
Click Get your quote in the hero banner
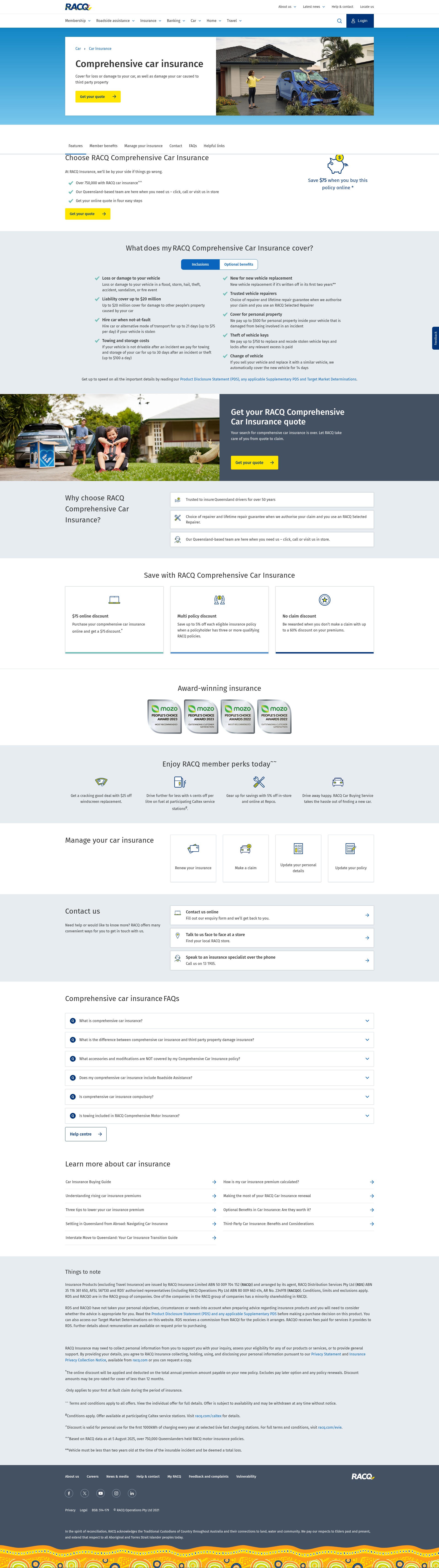pos(98,97)
